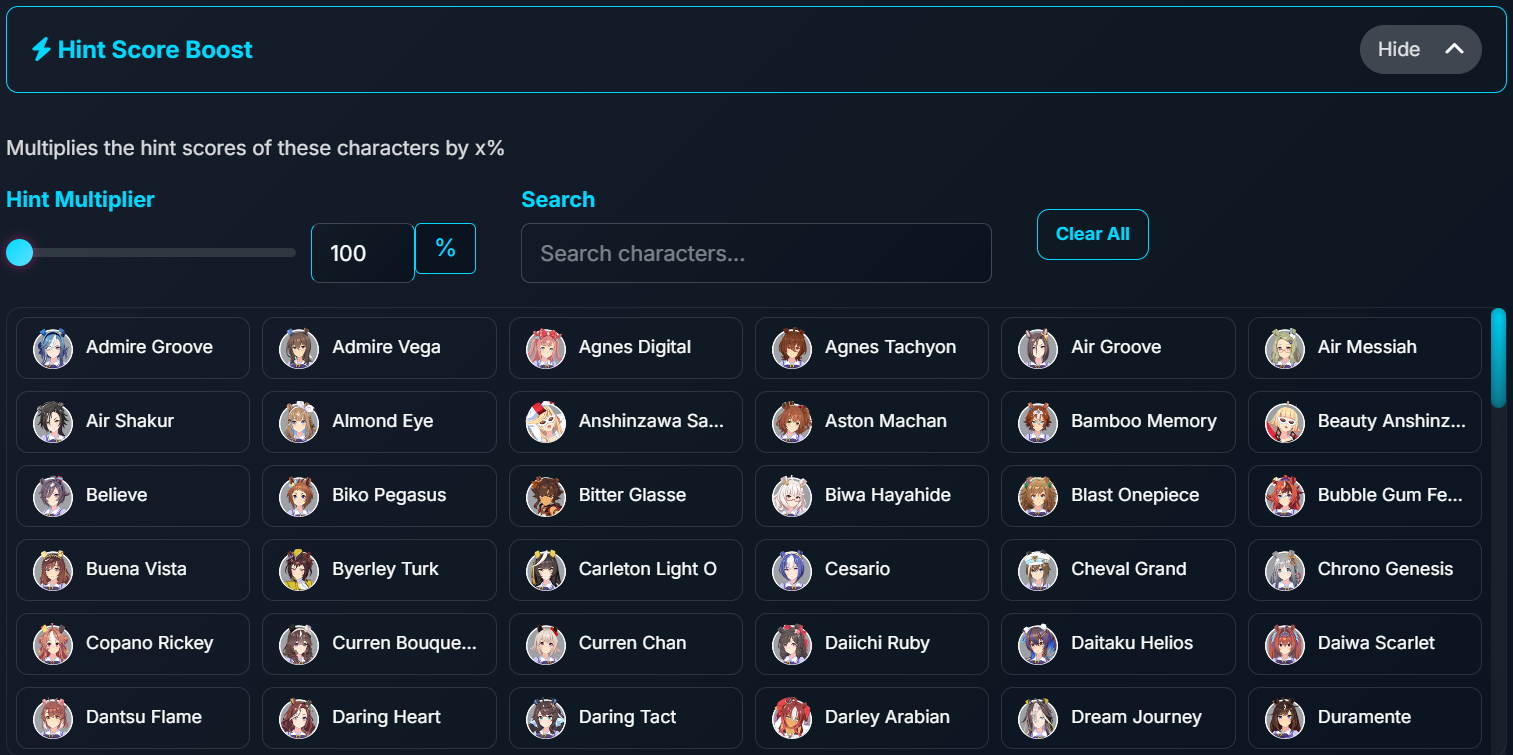Click Byerley Turk's avatar icon
This screenshot has height=755, width=1513.
click(x=299, y=570)
